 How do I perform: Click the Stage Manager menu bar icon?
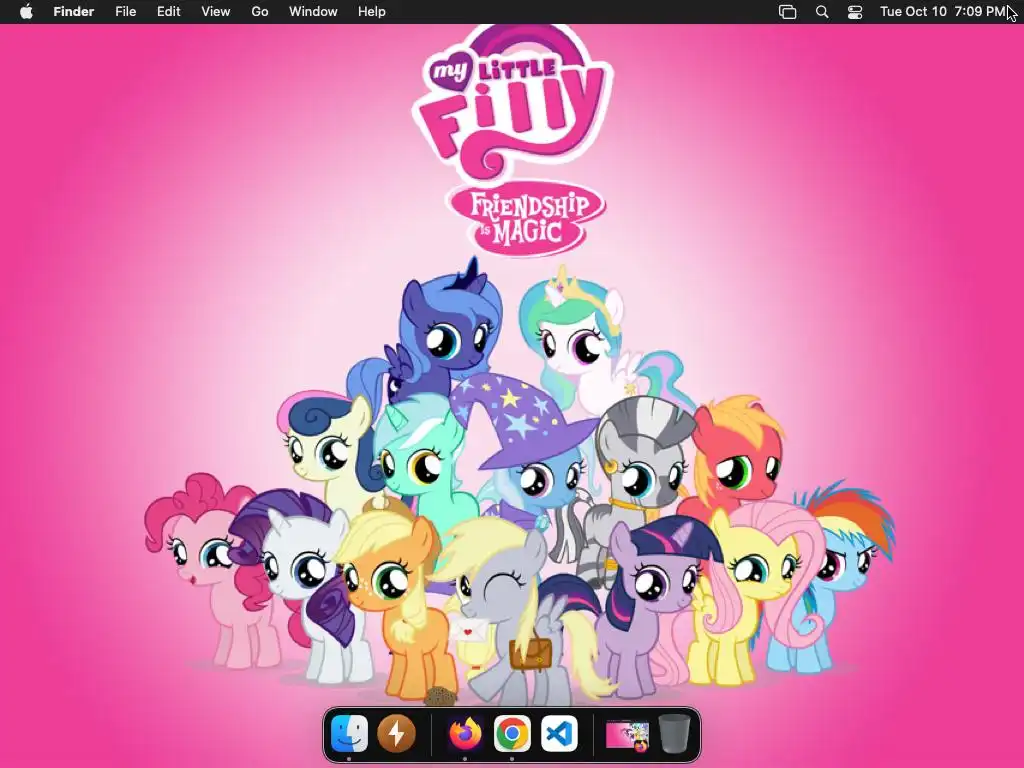[x=788, y=12]
